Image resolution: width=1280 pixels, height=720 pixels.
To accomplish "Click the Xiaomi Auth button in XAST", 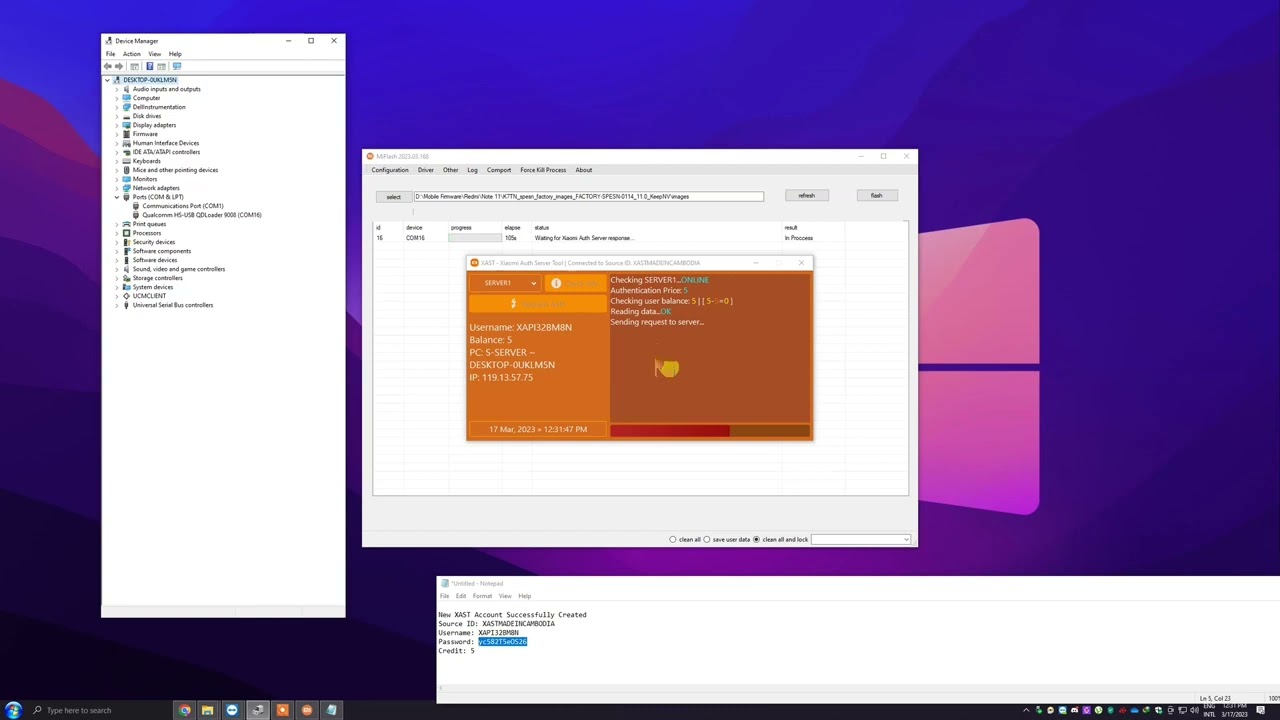I will click(538, 304).
